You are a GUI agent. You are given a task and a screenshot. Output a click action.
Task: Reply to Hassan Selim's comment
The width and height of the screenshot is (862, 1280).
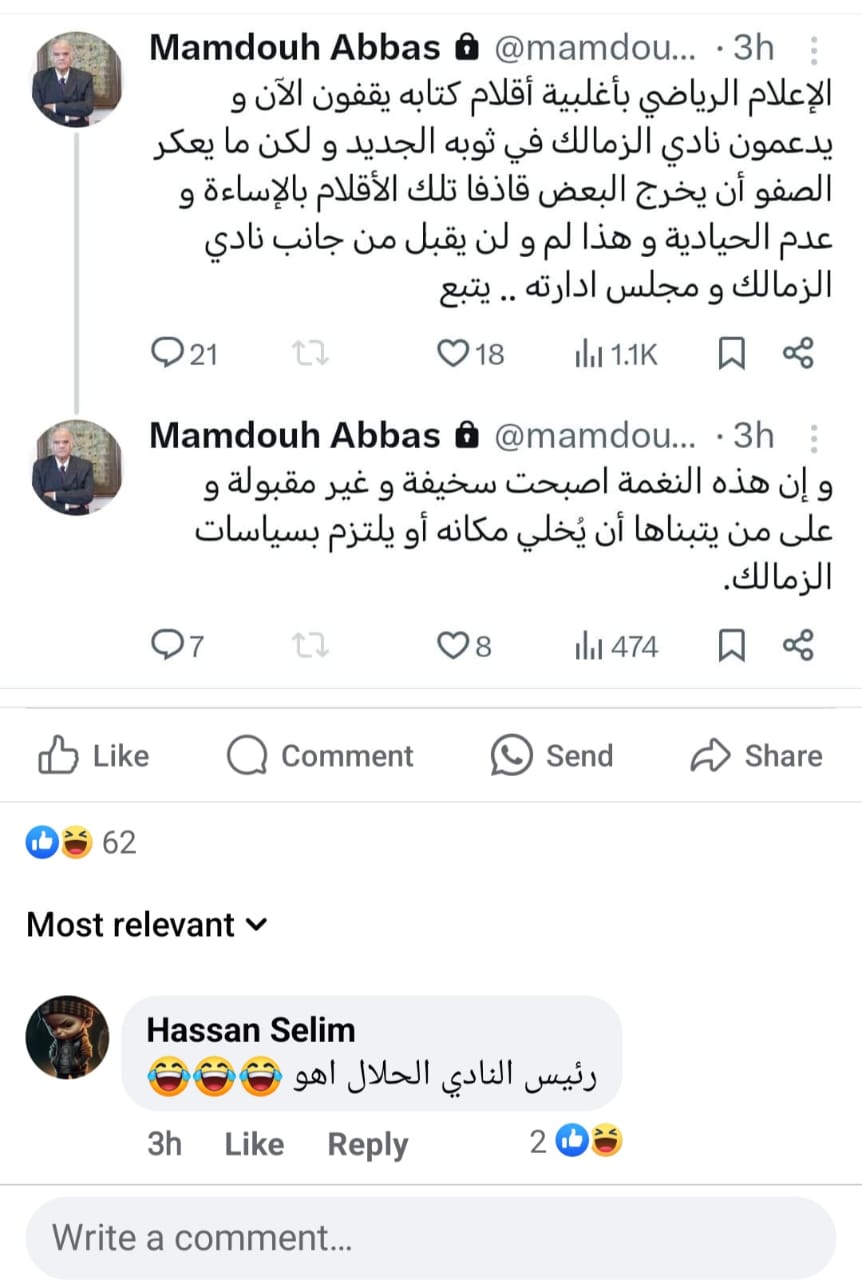pos(367,1144)
